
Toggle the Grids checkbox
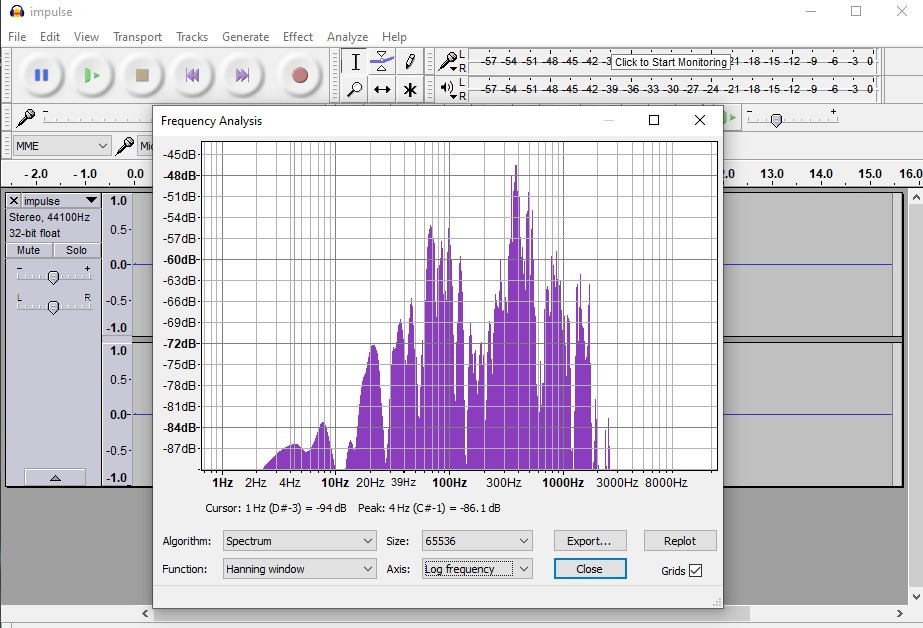[695, 570]
